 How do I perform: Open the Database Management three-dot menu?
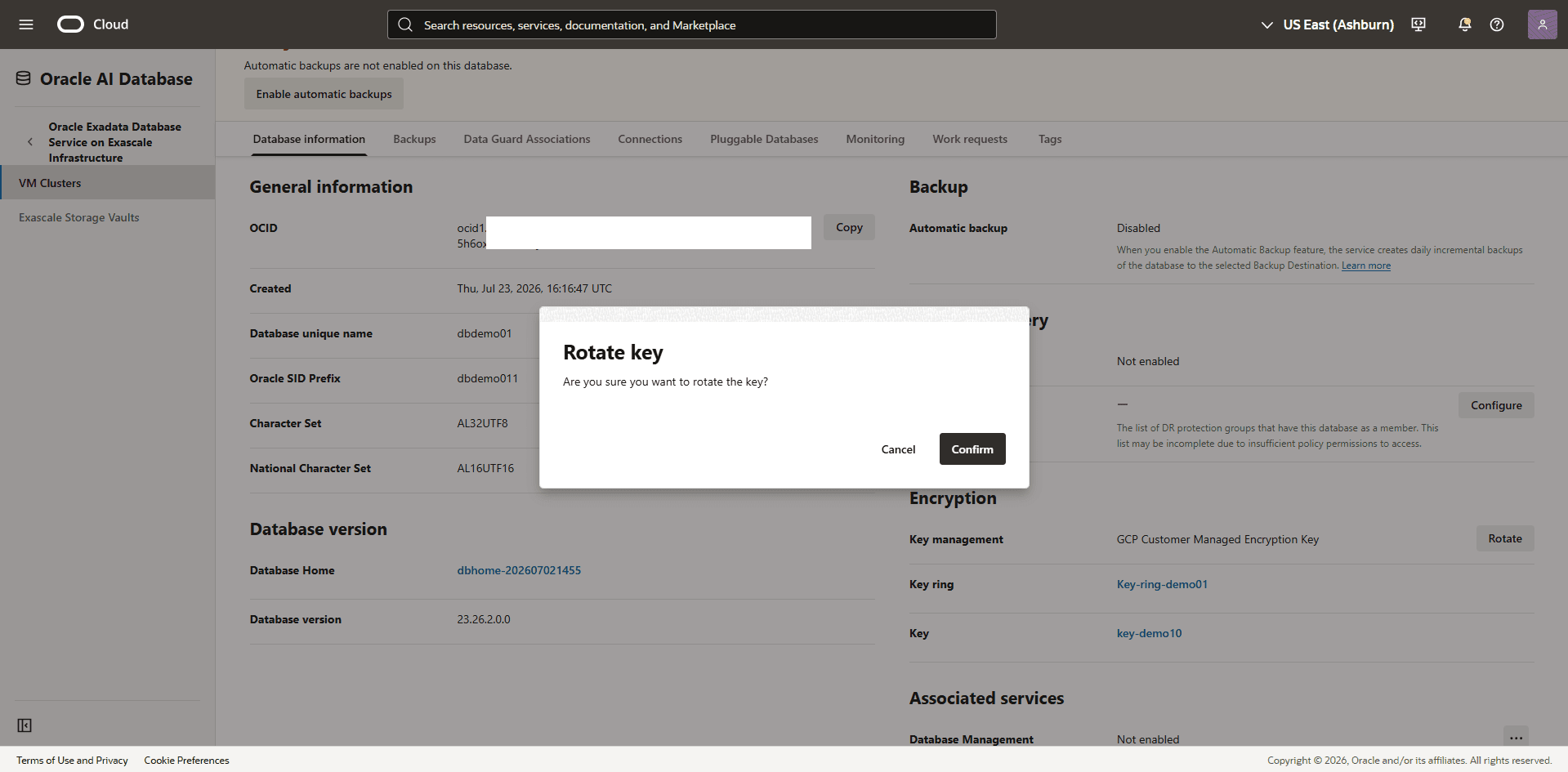click(1516, 738)
